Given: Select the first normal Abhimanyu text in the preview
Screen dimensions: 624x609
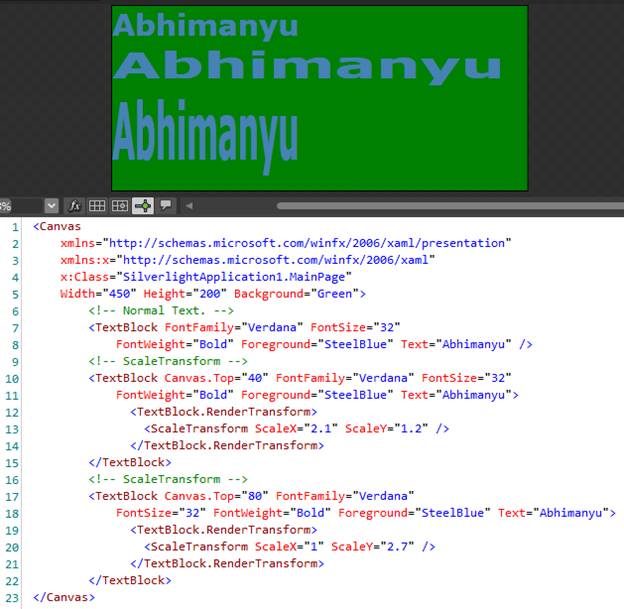Looking at the screenshot, I should [x=205, y=26].
